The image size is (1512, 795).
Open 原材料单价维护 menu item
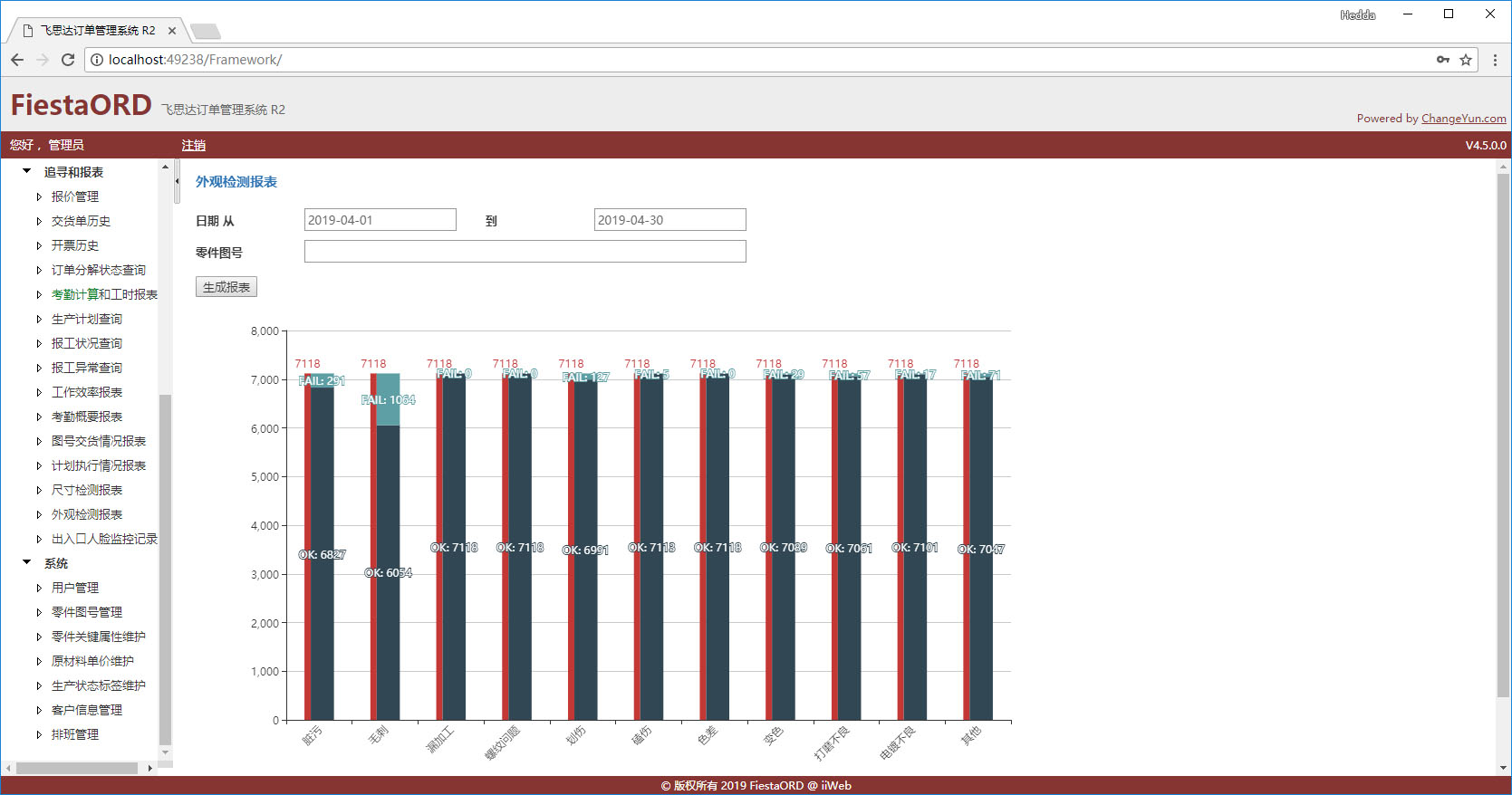pyautogui.click(x=92, y=661)
